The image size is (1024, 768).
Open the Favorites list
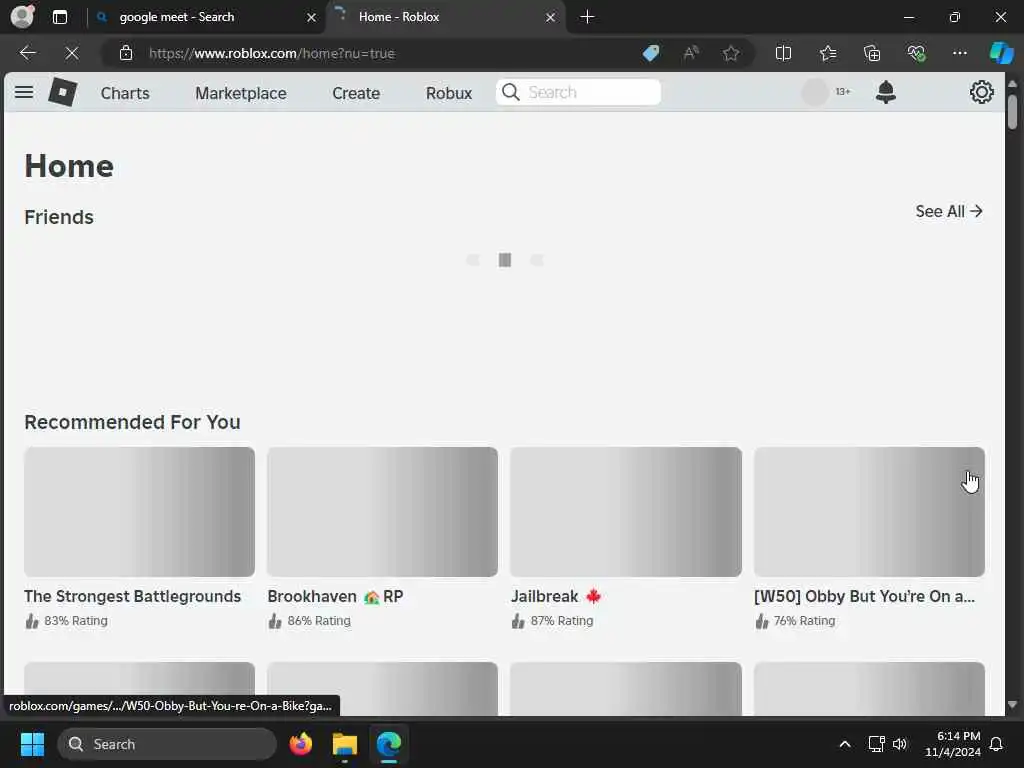(827, 53)
